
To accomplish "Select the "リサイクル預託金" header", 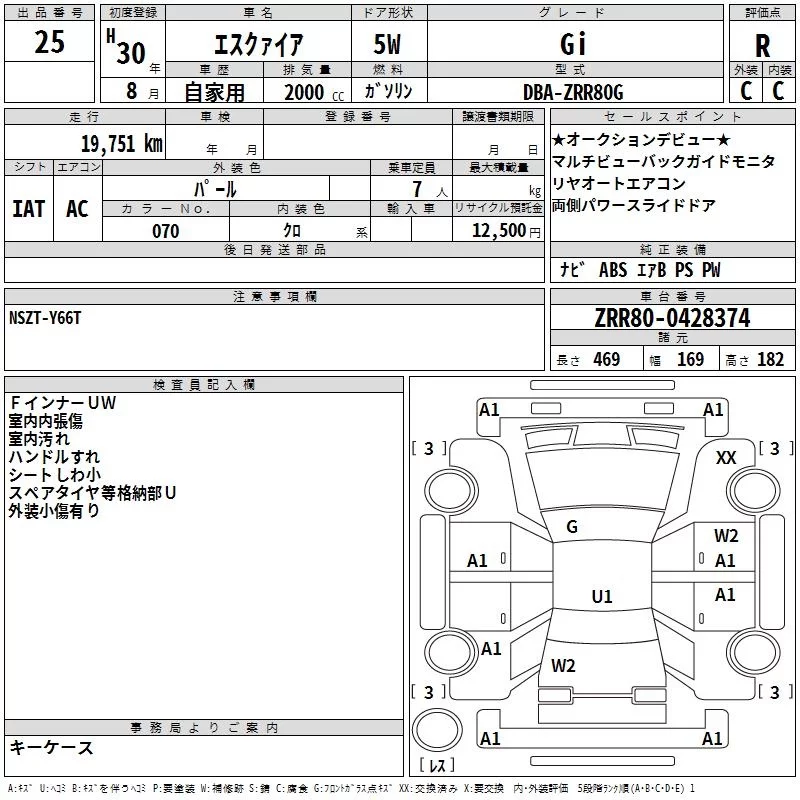I will pyautogui.click(x=498, y=208).
